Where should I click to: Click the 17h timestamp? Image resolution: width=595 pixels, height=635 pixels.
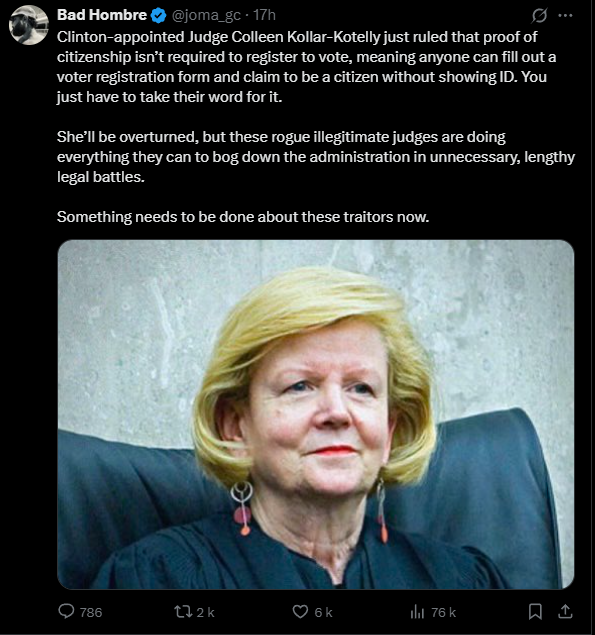(x=264, y=15)
